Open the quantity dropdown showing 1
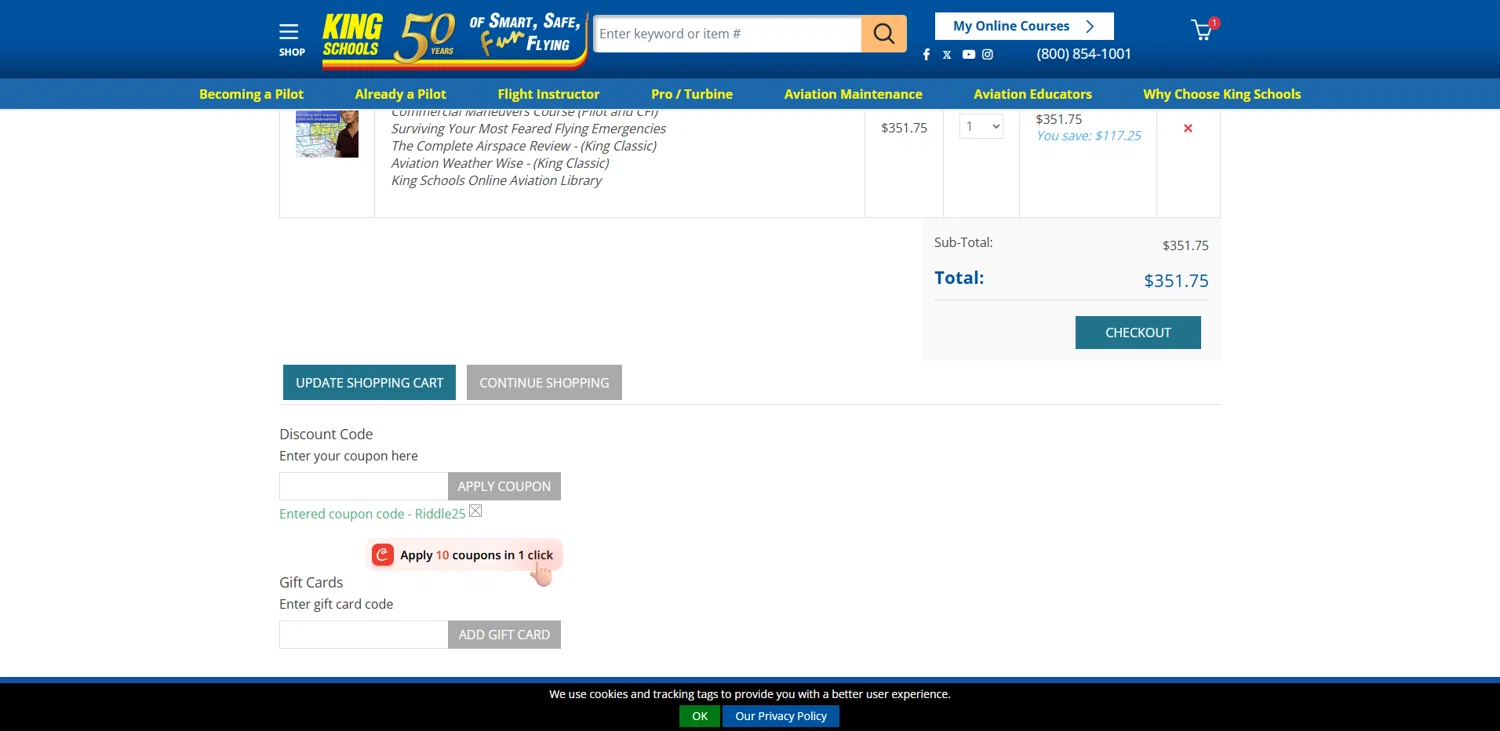The height and width of the screenshot is (731, 1500). pos(981,127)
